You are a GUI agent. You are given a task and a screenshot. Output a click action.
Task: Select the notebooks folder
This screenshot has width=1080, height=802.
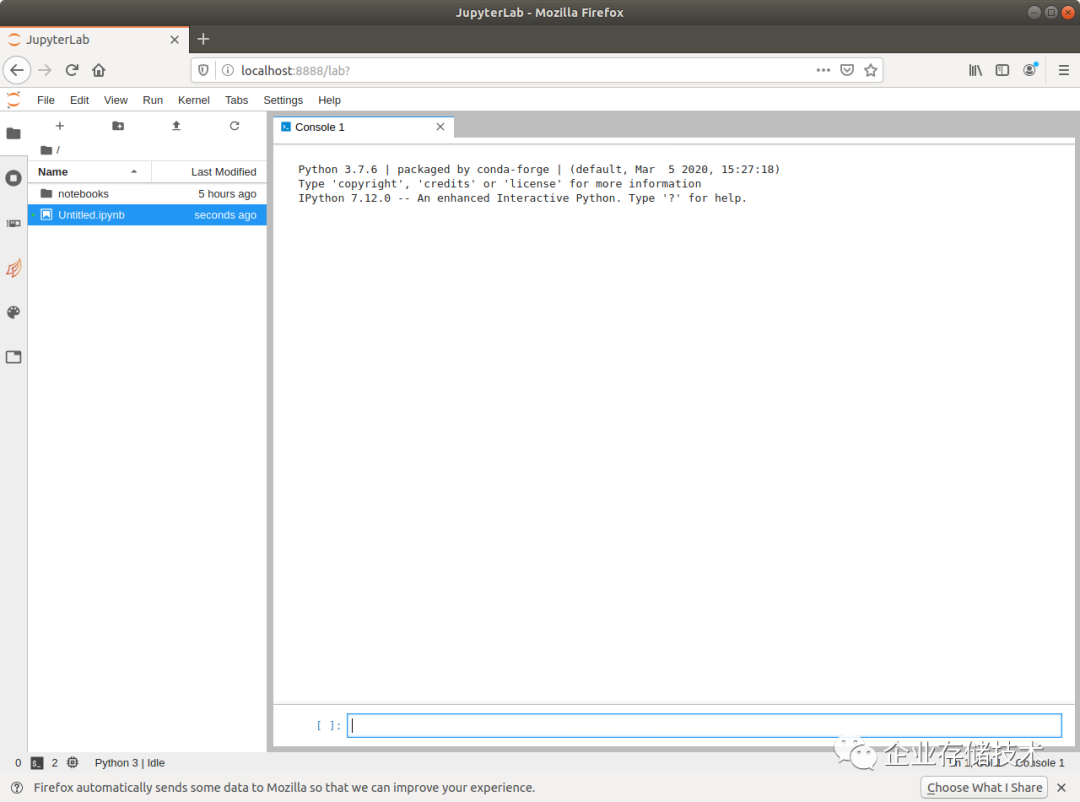pos(147,194)
